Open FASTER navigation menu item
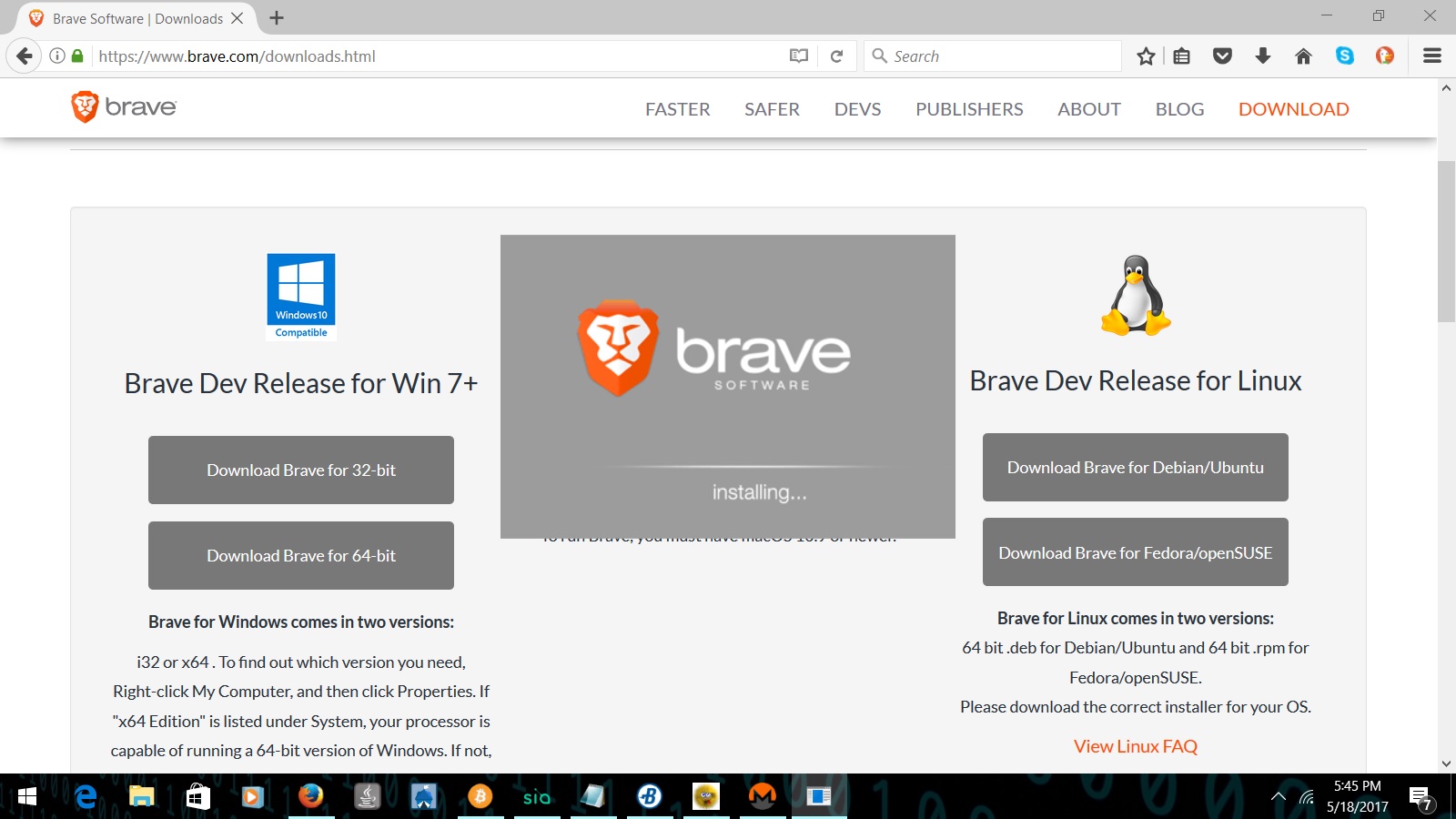This screenshot has width=1456, height=819. click(677, 109)
